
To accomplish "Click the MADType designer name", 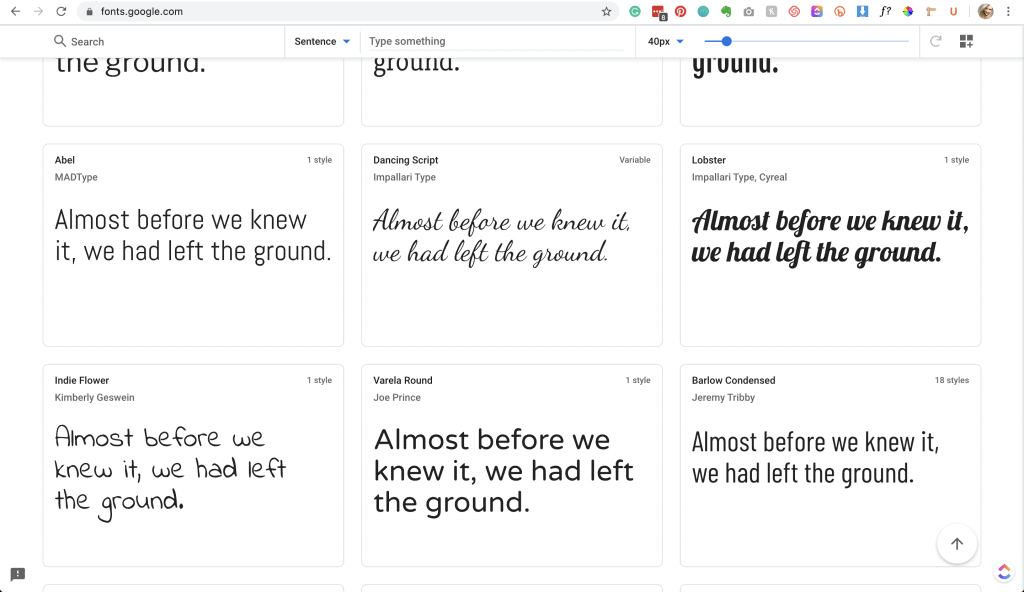I will (x=76, y=177).
